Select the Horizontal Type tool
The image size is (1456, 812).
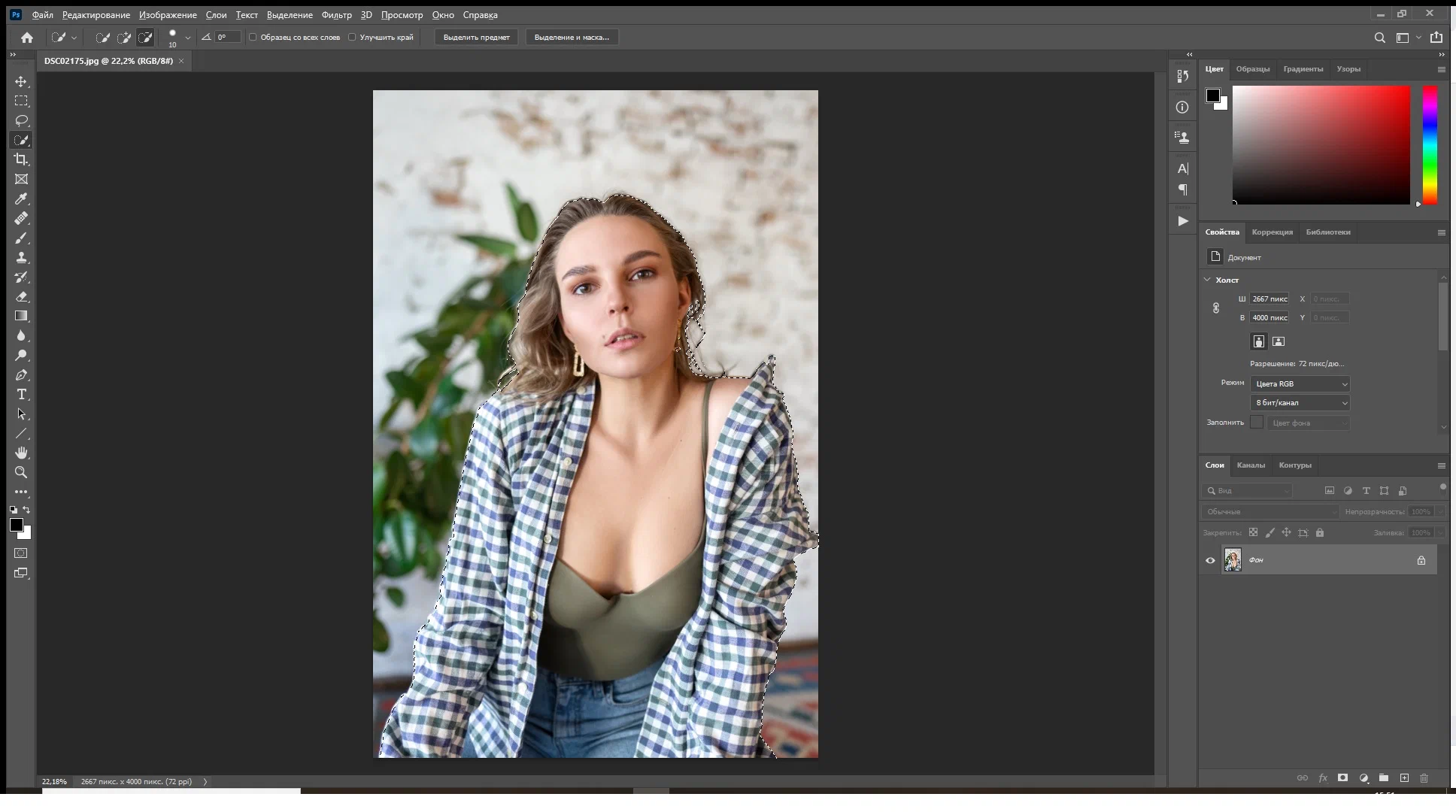[21, 394]
